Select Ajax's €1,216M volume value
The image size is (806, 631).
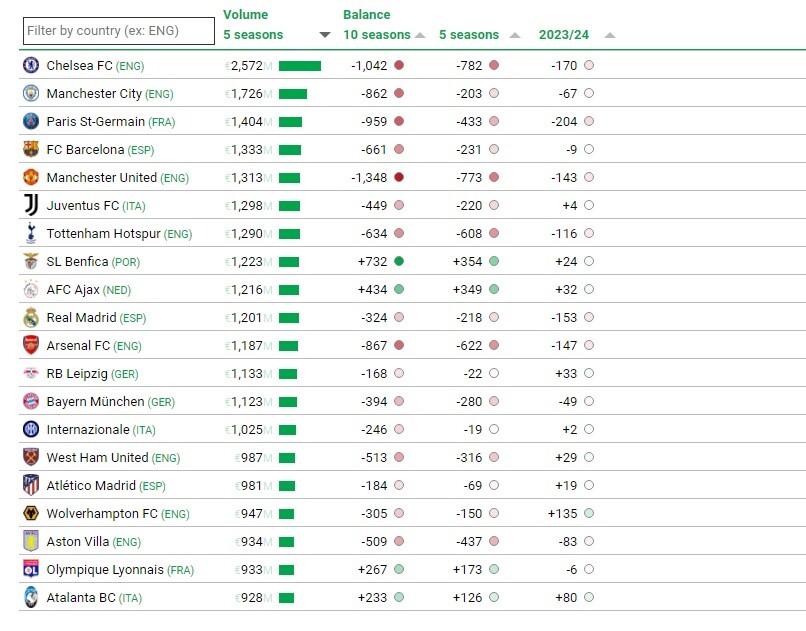coord(248,290)
